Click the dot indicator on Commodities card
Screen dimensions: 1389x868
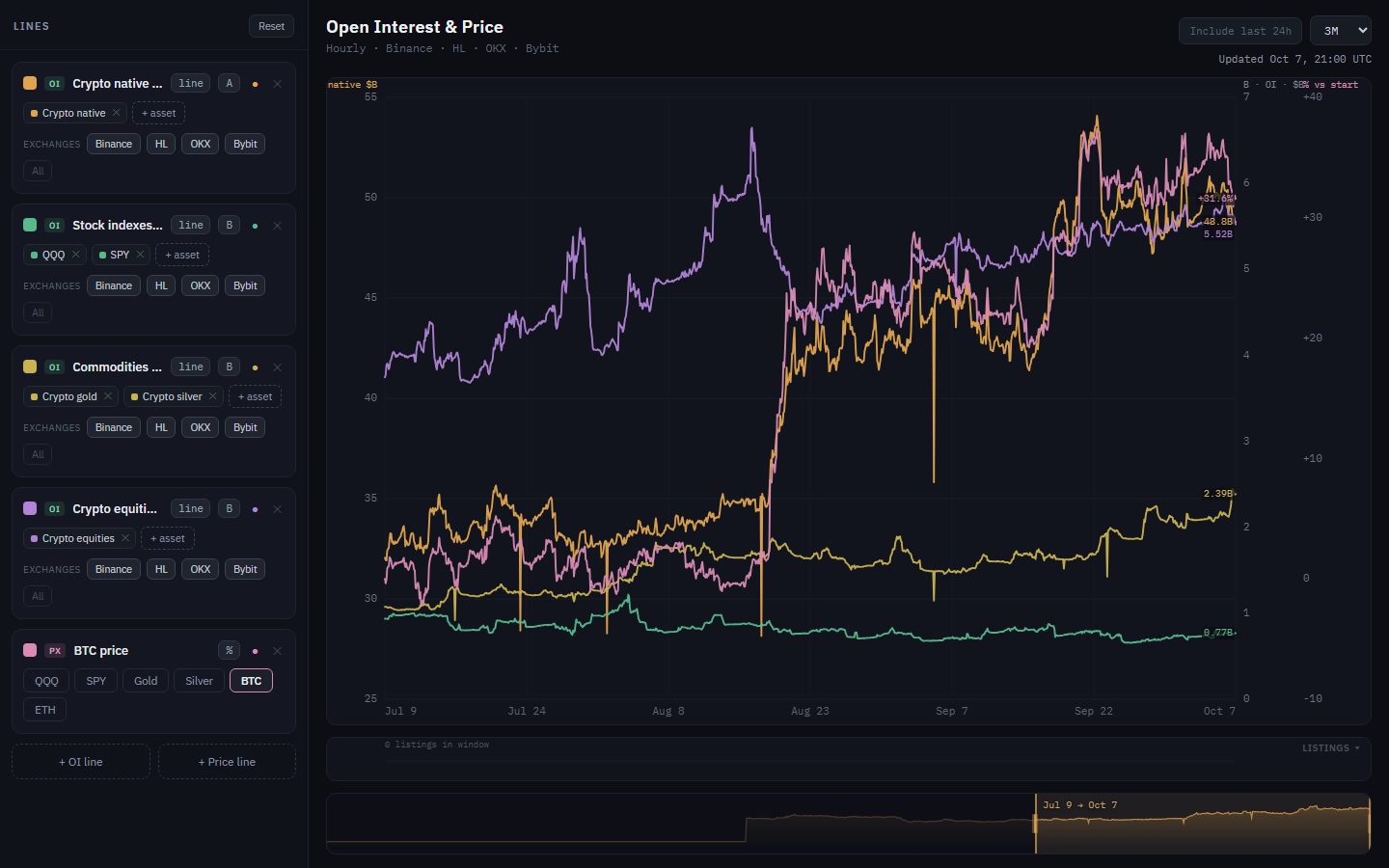[x=255, y=367]
